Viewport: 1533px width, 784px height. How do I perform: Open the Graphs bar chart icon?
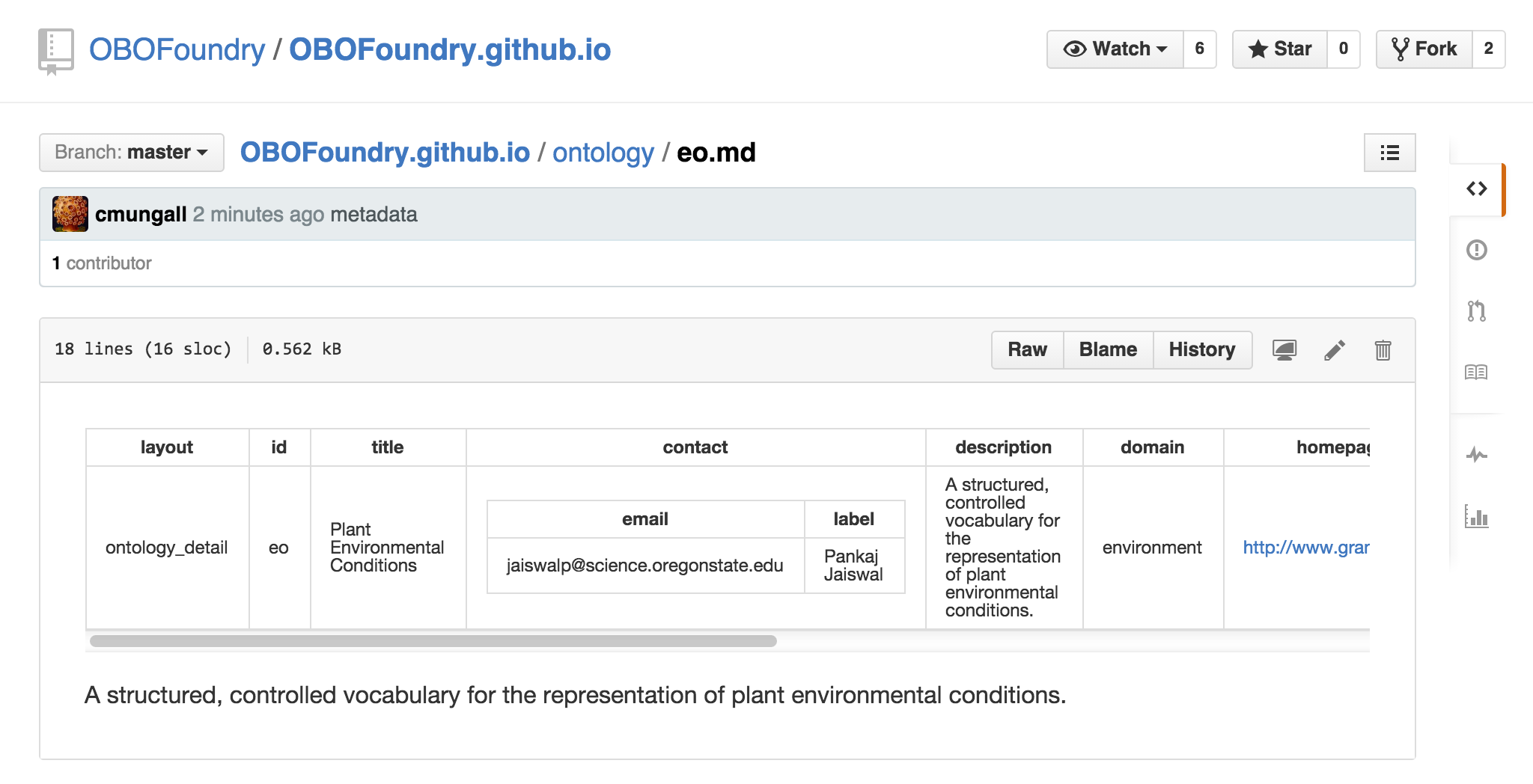pyautogui.click(x=1476, y=516)
